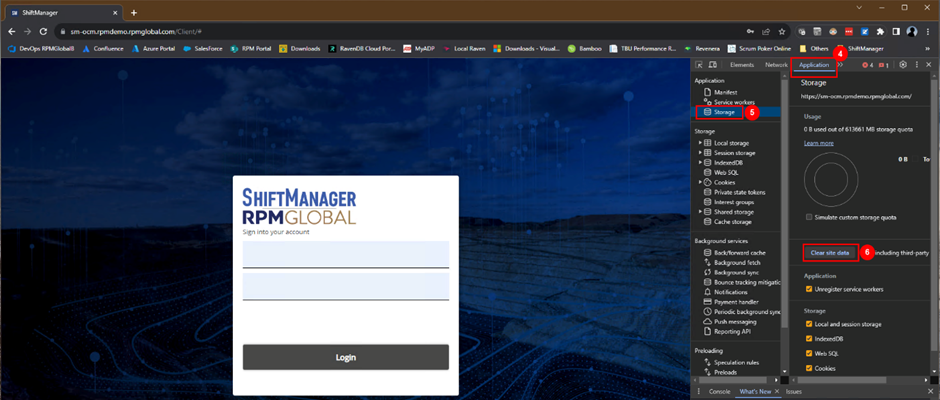Open Chrome three-dot menu
This screenshot has height=400, width=940.
927,31
